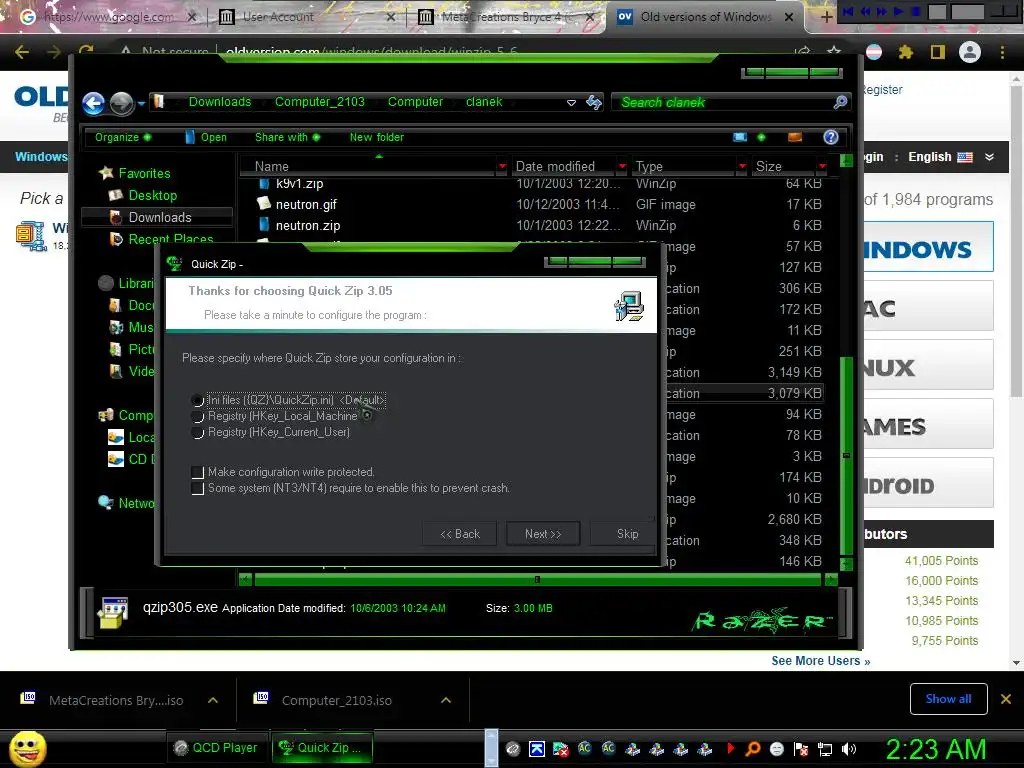Click Show all downloads button

[x=948, y=699]
